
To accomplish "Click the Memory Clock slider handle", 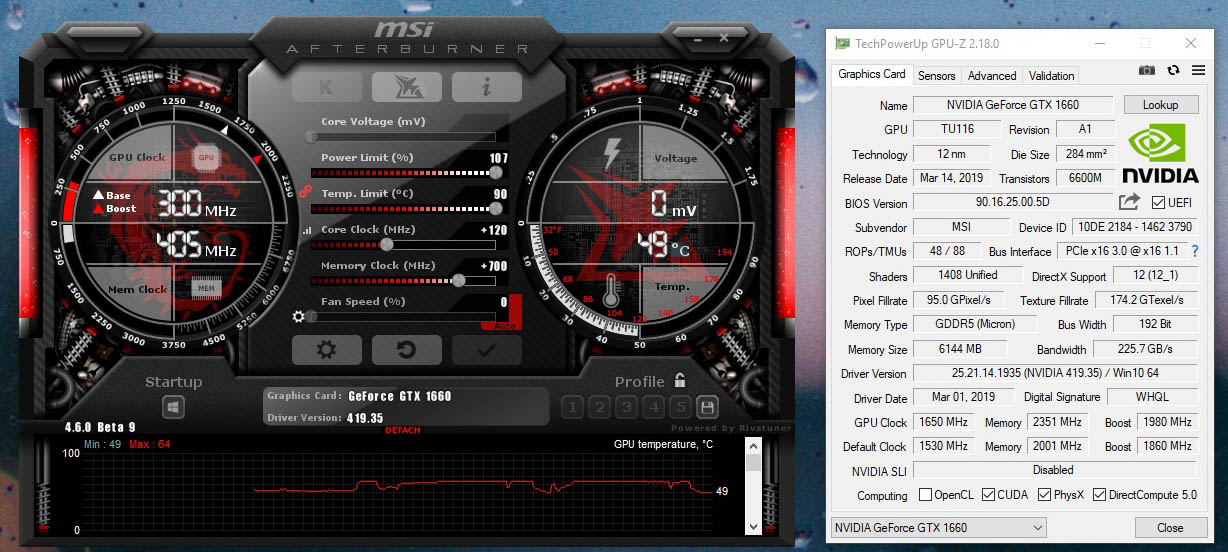I will click(459, 280).
